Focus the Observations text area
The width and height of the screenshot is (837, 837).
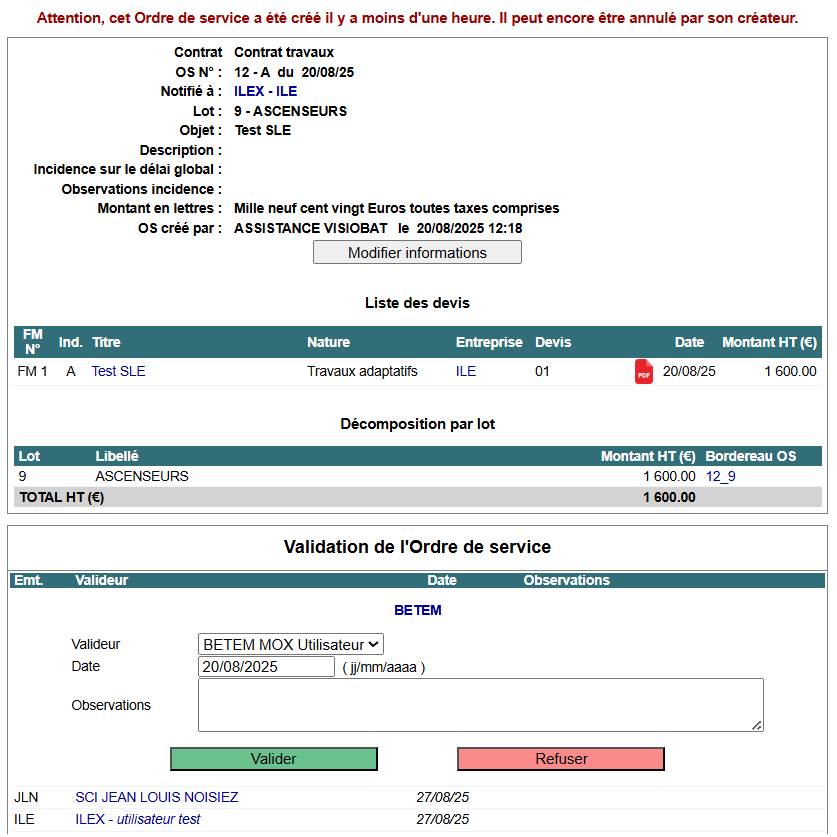[x=480, y=705]
